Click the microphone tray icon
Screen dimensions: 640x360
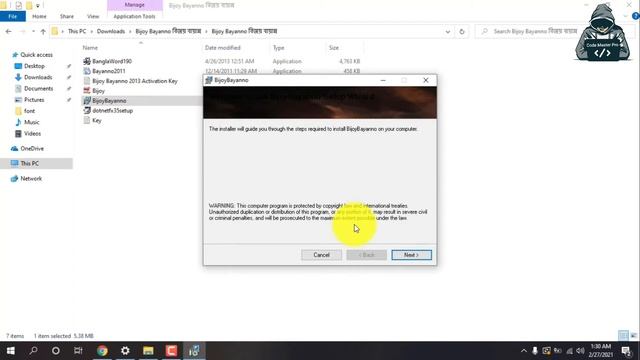point(535,351)
